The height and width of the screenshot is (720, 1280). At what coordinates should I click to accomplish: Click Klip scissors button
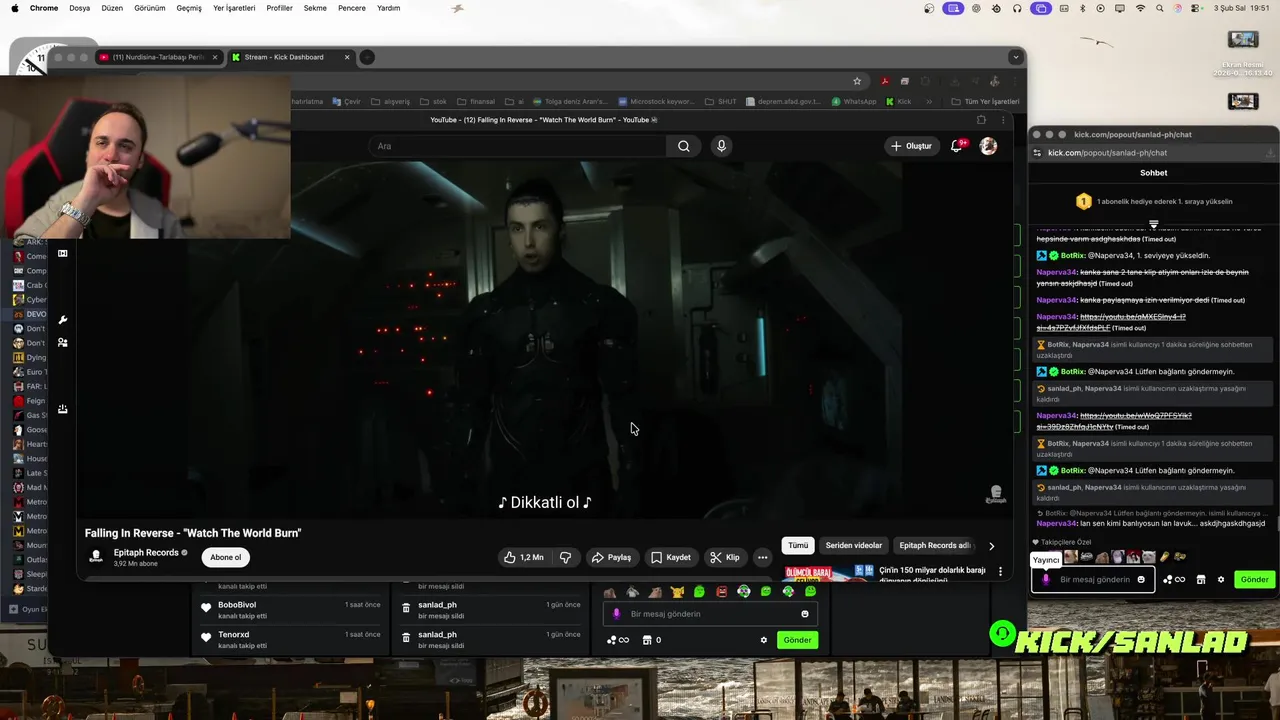tap(725, 557)
